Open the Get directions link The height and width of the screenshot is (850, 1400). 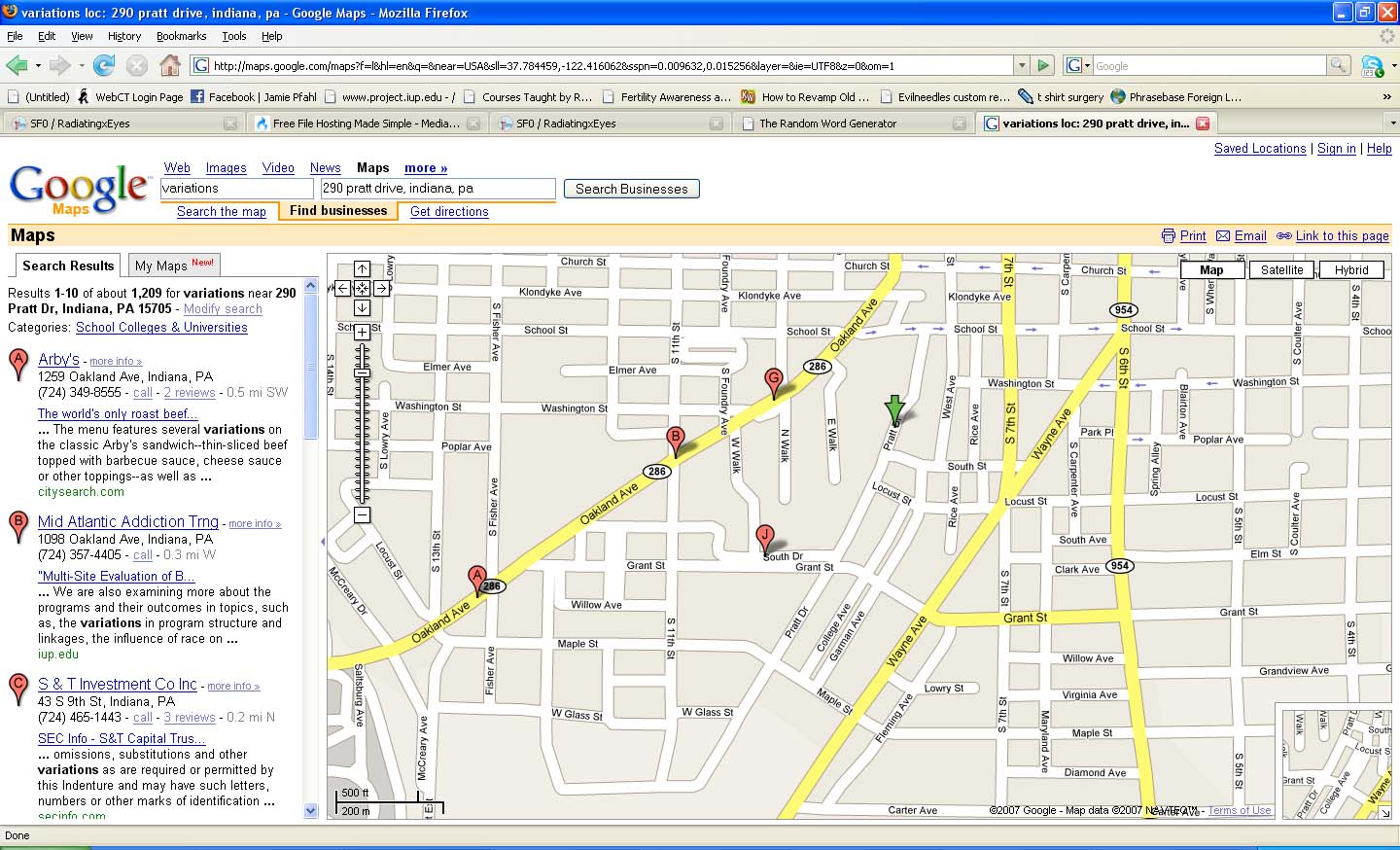449,211
